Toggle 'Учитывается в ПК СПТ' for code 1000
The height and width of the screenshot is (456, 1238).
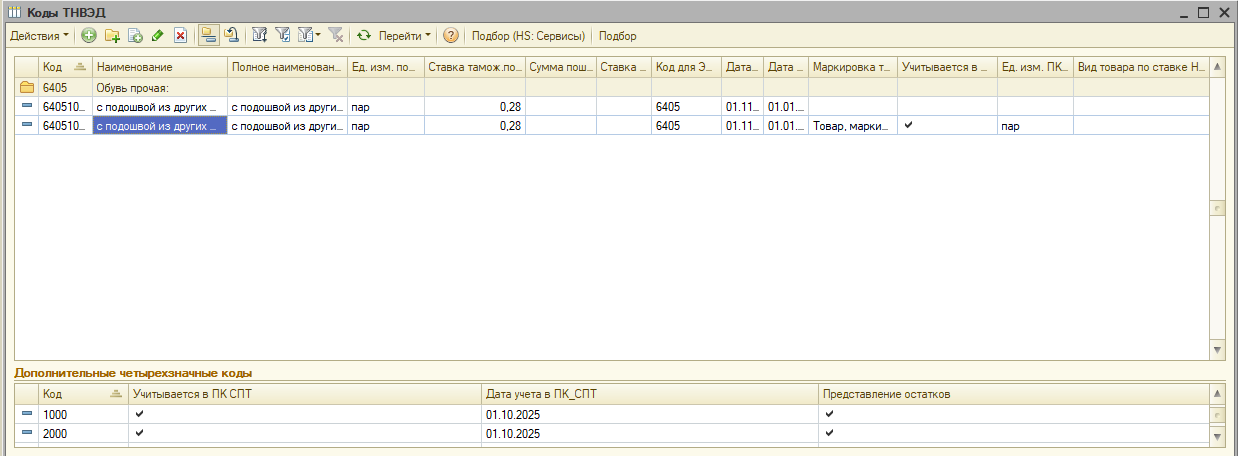point(140,414)
